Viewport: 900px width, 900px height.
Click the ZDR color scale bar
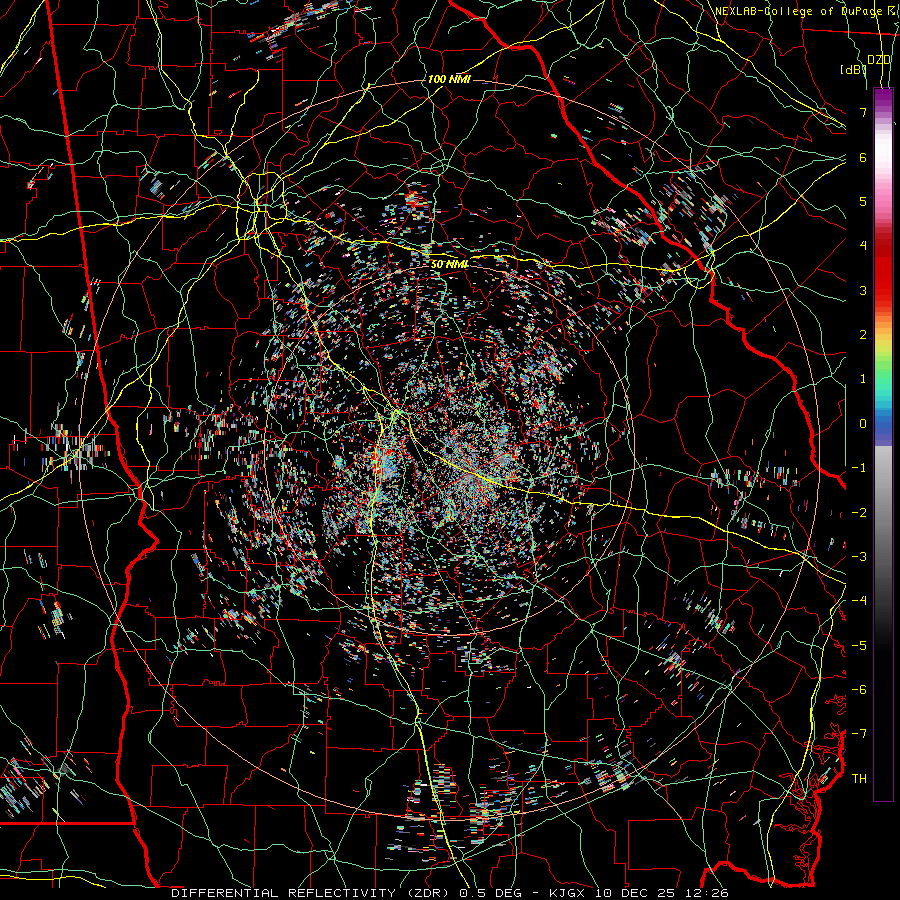click(x=883, y=444)
